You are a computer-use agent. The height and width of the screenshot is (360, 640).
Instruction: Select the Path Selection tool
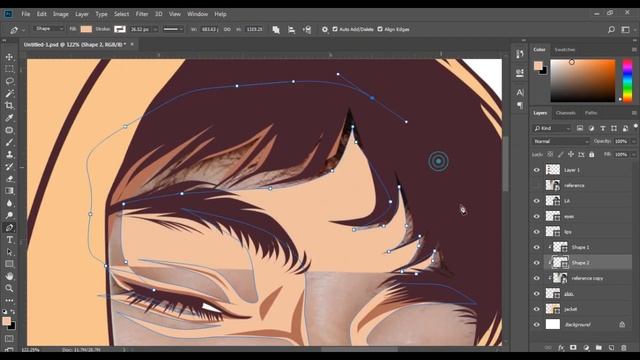[9, 252]
